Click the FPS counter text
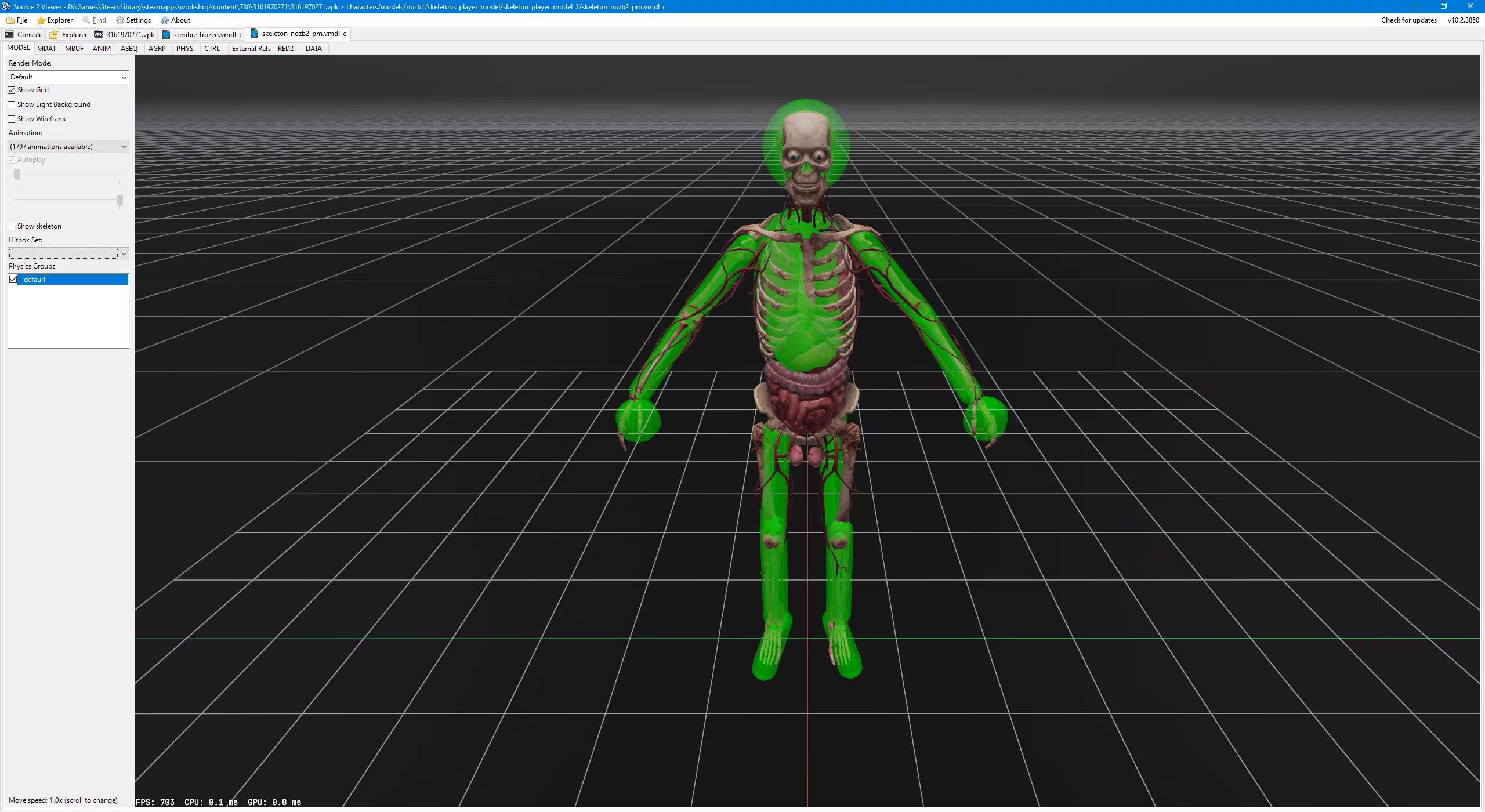 [x=155, y=802]
